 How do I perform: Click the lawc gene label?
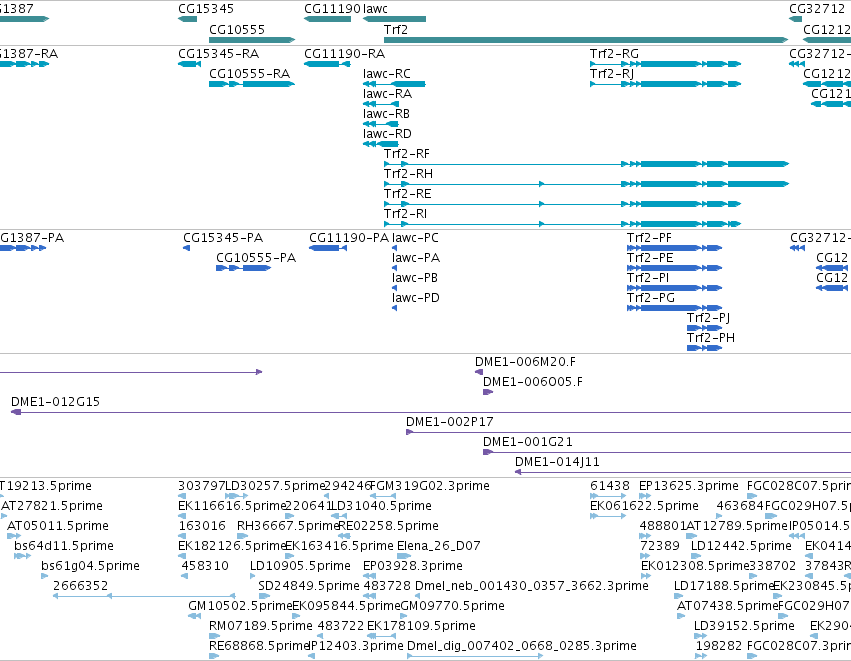coord(375,9)
